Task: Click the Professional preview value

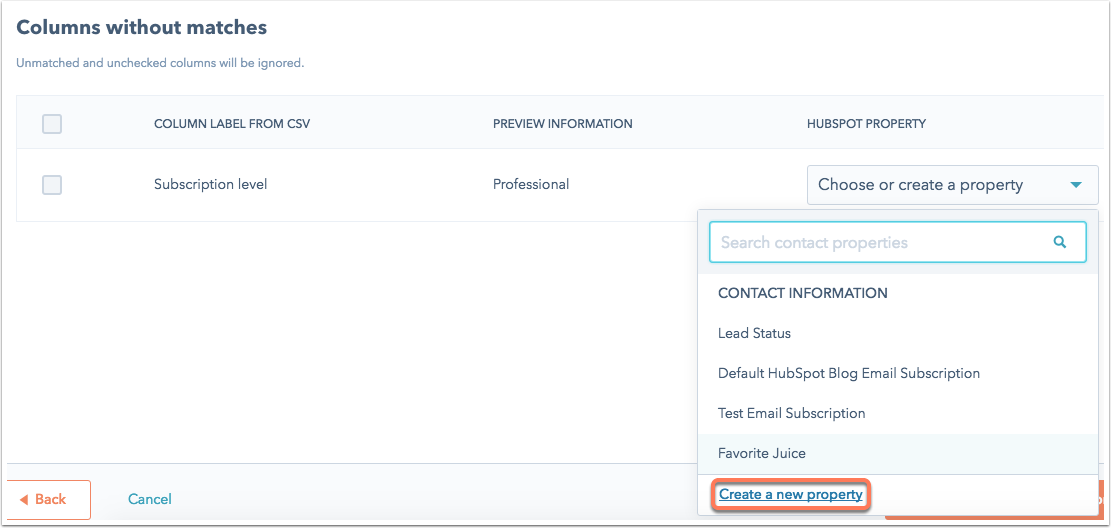Action: click(x=531, y=185)
